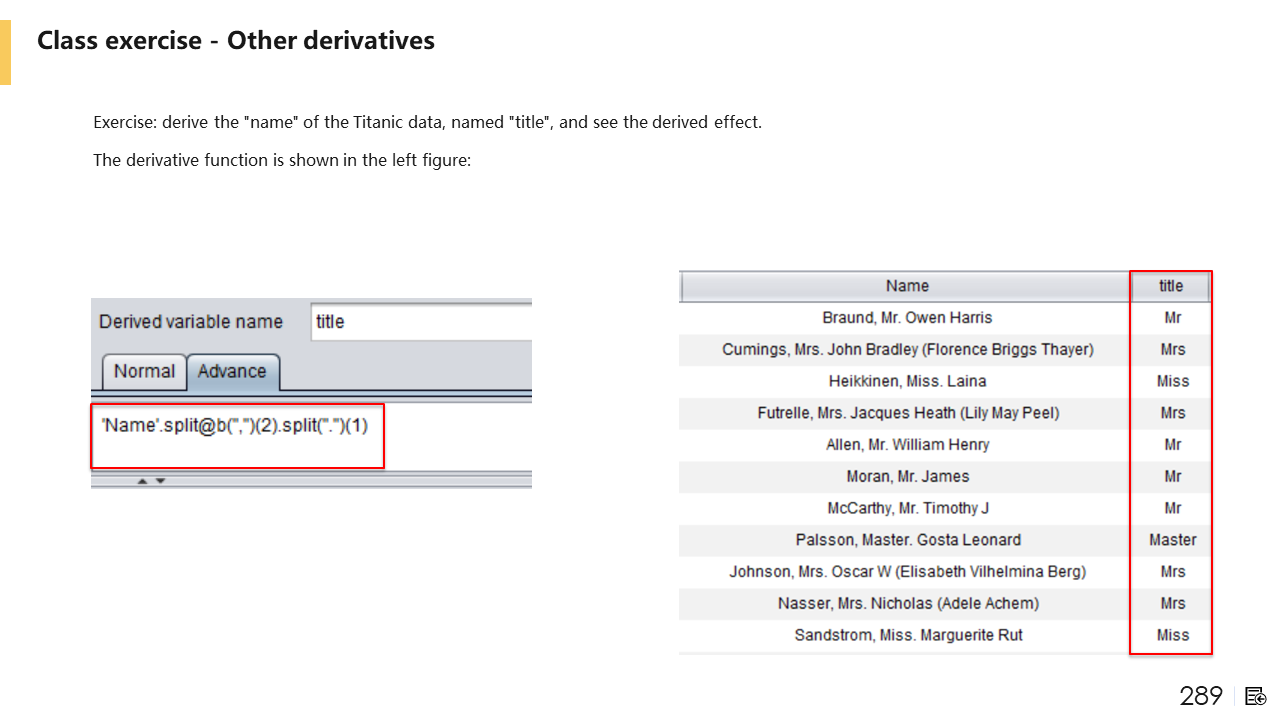Select the Heikkinen, Miss. Laina row
This screenshot has height=720, width=1280.
point(907,381)
